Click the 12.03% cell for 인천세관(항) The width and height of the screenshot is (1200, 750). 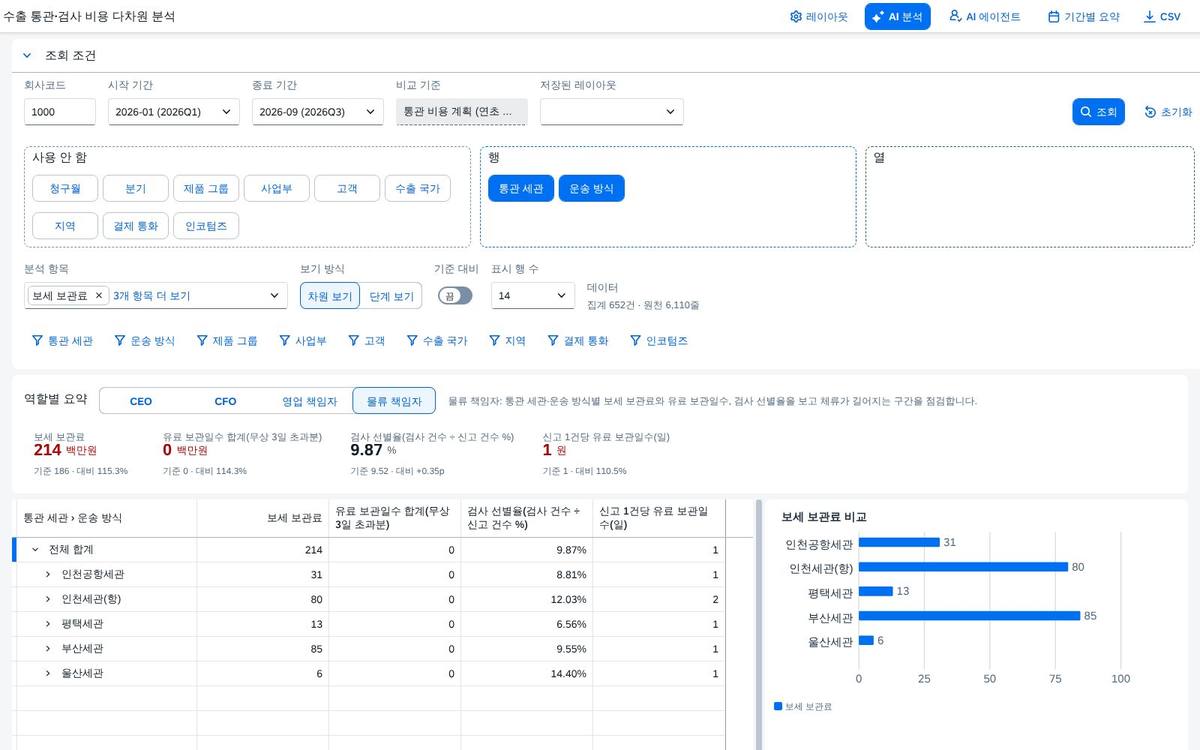pos(527,599)
